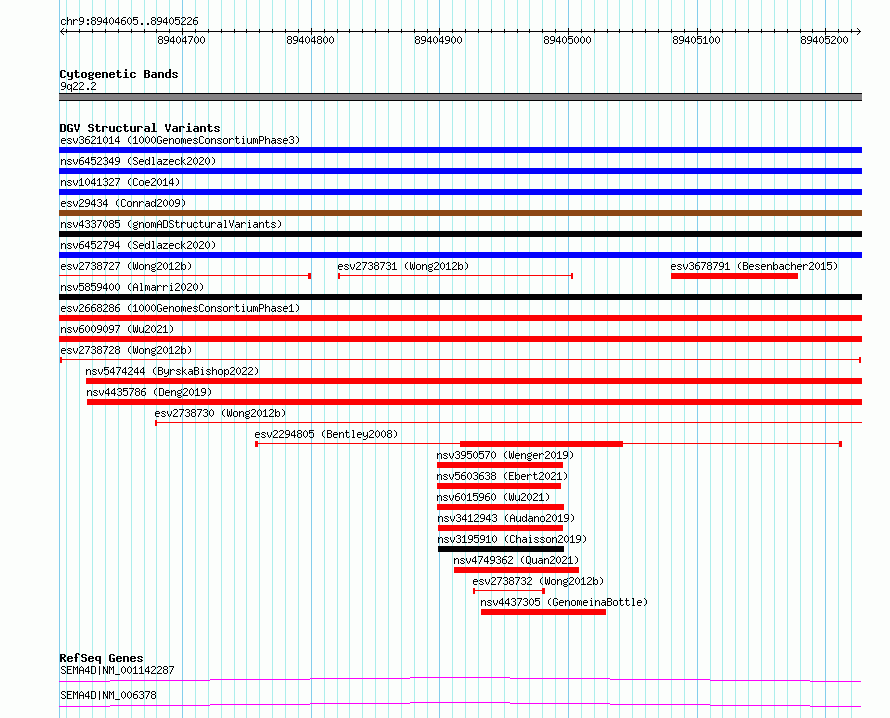This screenshot has width=890, height=718.
Task: Open nsv4337085 (gnomADStructuralVariants) label
Action: [171, 224]
